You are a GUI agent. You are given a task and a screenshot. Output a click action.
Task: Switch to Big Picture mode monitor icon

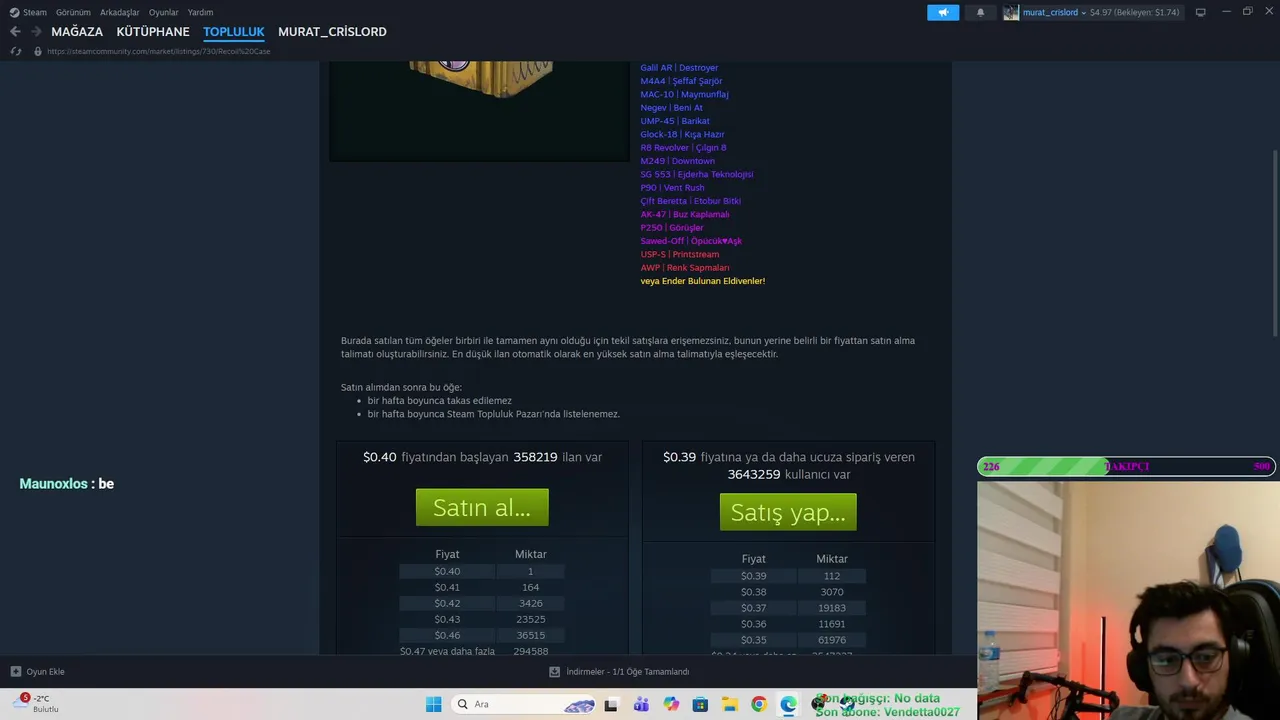coord(1200,12)
